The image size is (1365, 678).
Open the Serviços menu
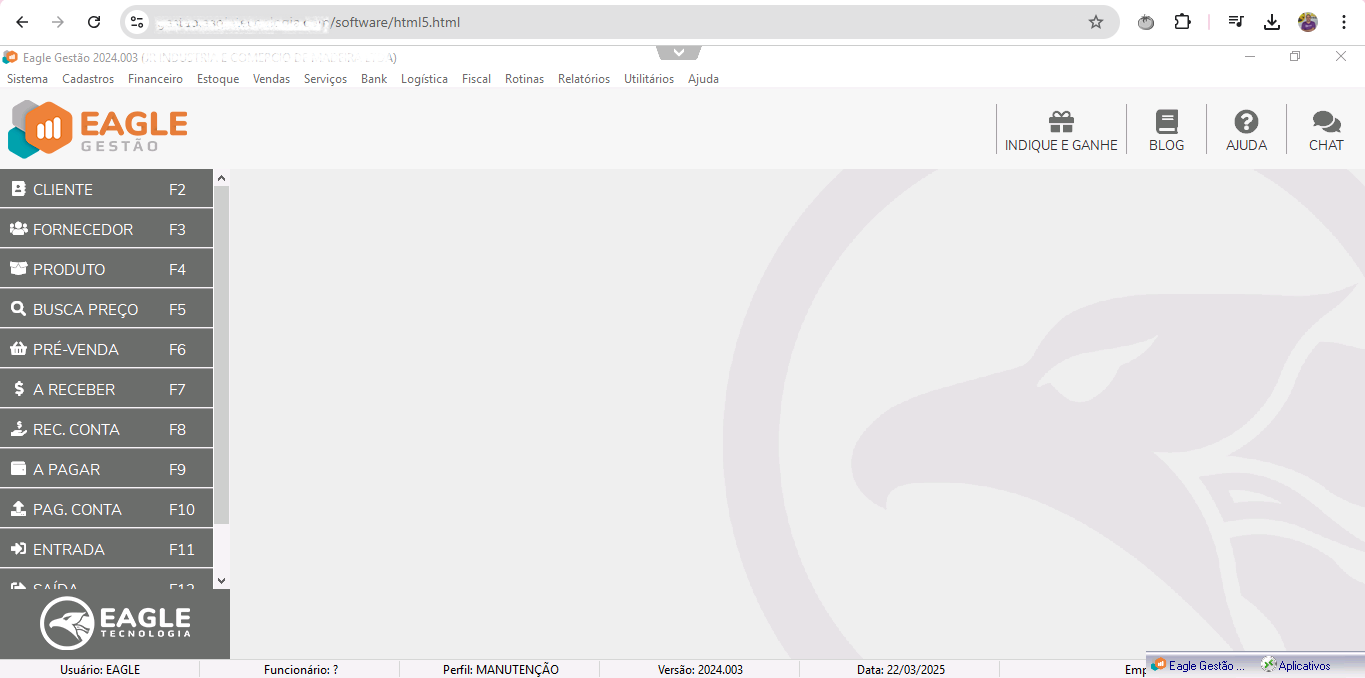325,79
